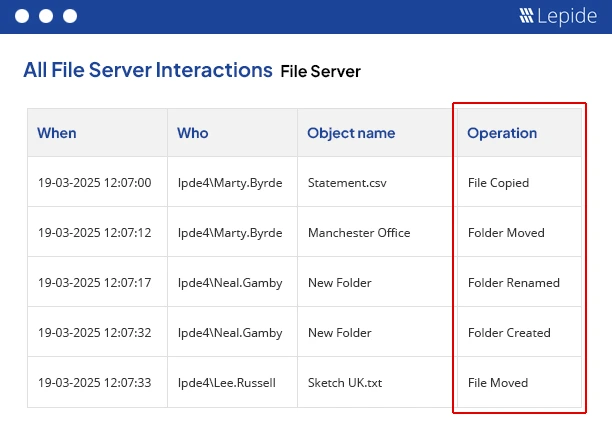Click lpde4\Neal.Gamby in the Folder Created row
This screenshot has width=612, height=430.
click(x=230, y=333)
